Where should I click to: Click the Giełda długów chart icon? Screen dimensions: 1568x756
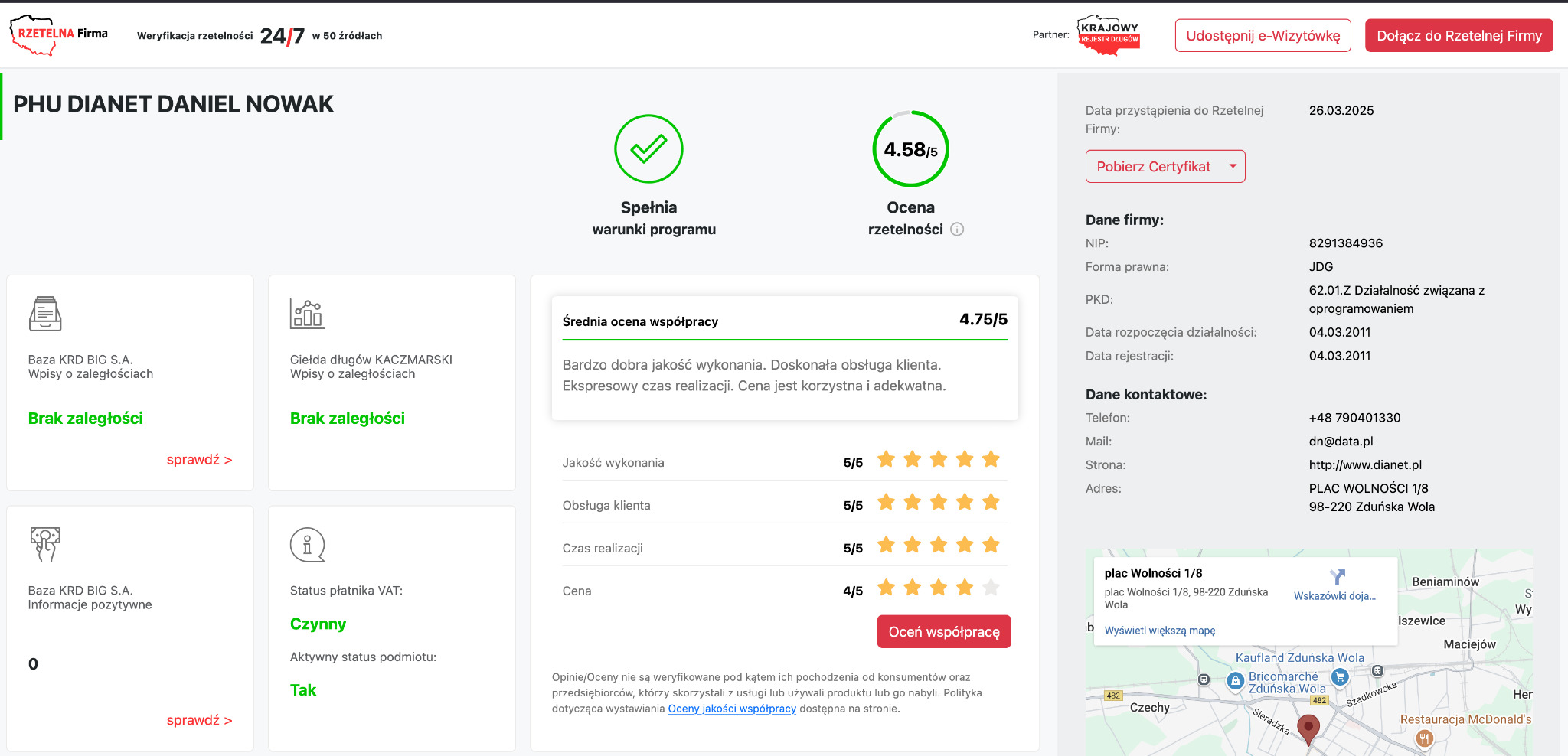click(307, 314)
